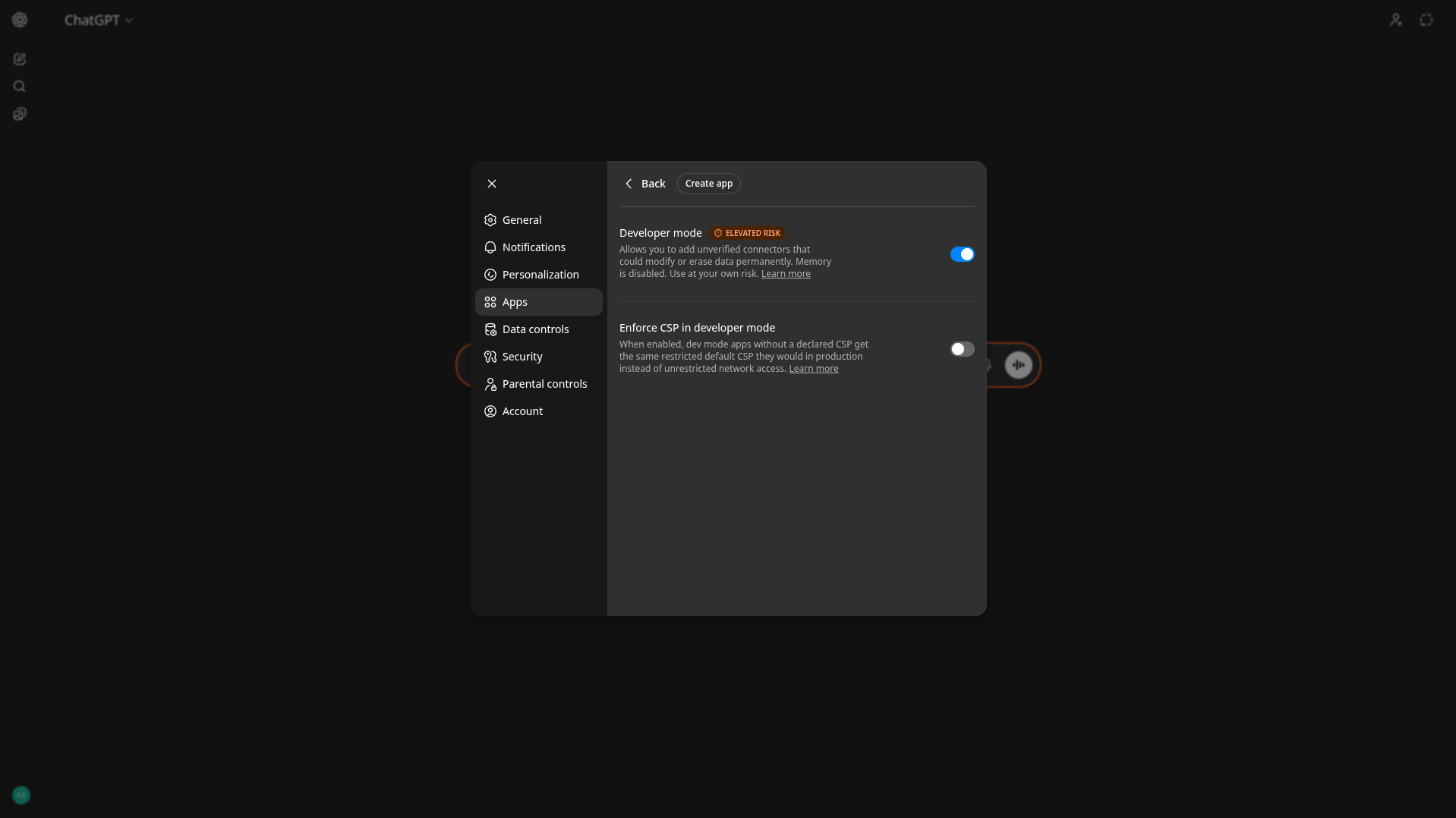Click the Create app button
The width and height of the screenshot is (1456, 818).
[x=708, y=183]
